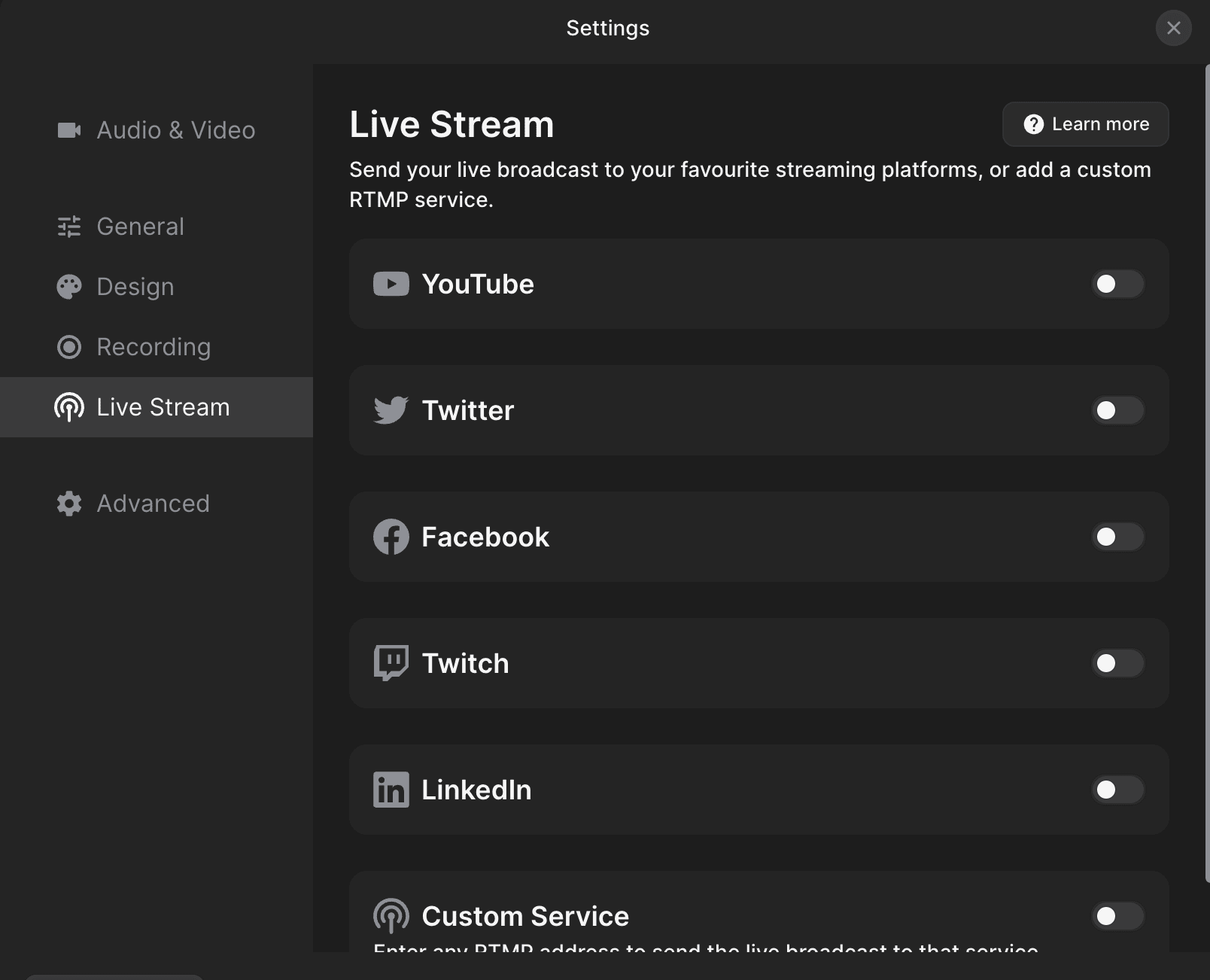Click the Facebook logo icon

coord(391,537)
